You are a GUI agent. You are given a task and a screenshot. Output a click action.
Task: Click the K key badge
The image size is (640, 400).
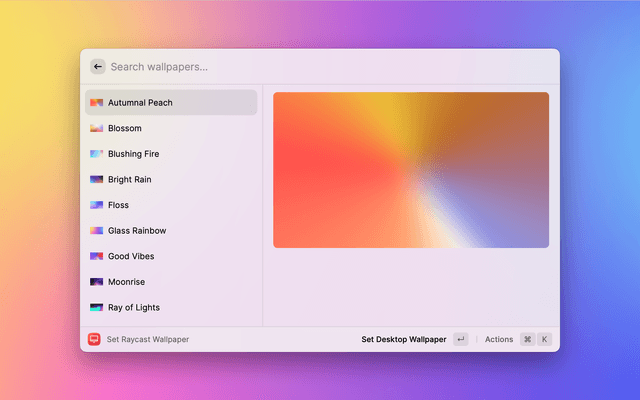click(545, 340)
